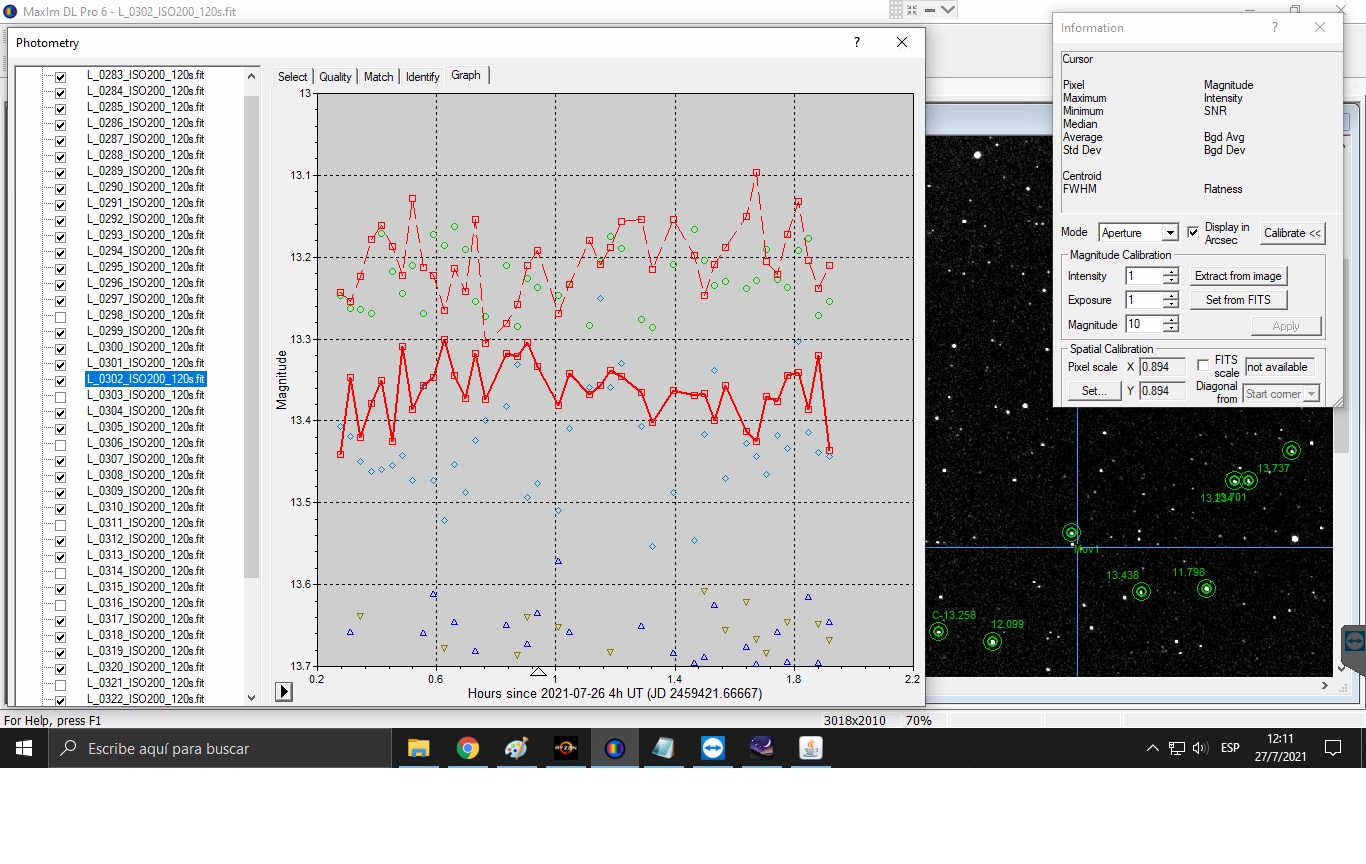Switch to the Quality tab
Viewport: 1366px width, 864px height.
pos(335,77)
